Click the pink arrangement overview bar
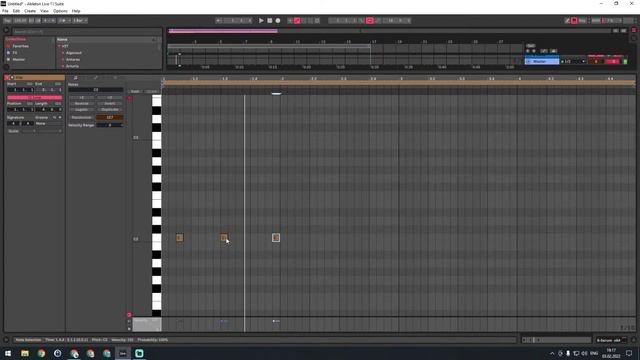 223,31
